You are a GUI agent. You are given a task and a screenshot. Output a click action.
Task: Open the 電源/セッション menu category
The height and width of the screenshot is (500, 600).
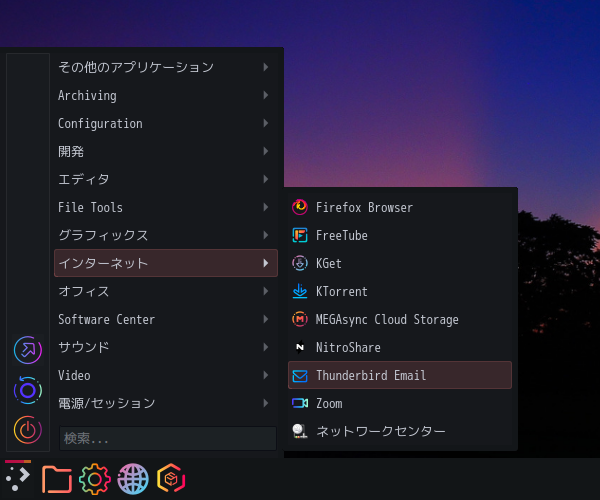click(166, 403)
